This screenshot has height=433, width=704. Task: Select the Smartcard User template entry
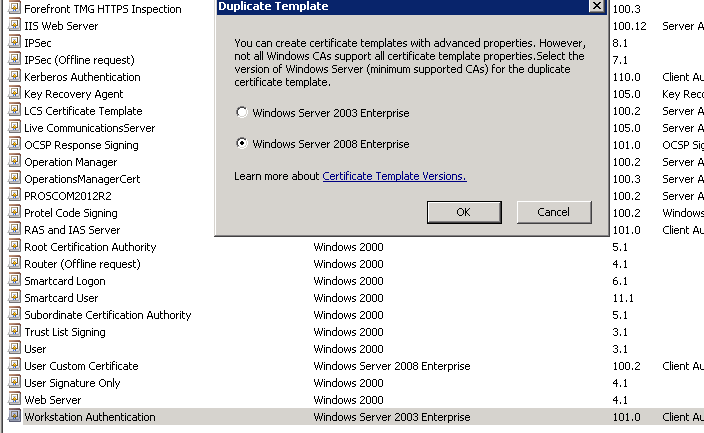coord(61,298)
